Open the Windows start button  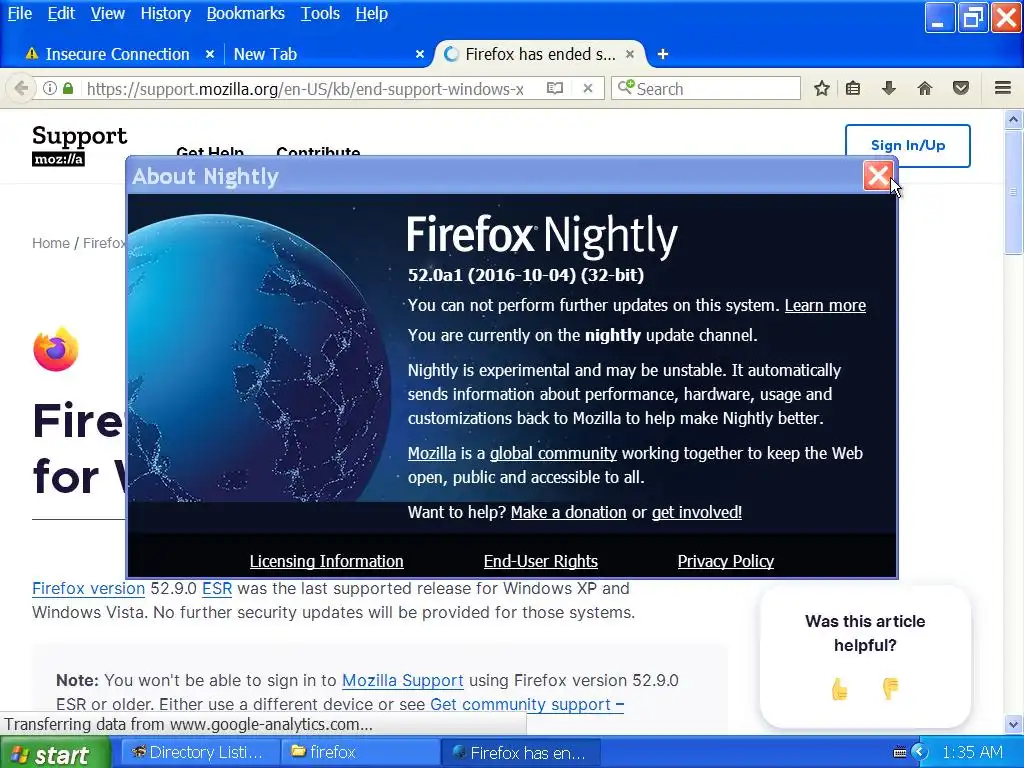coord(55,753)
